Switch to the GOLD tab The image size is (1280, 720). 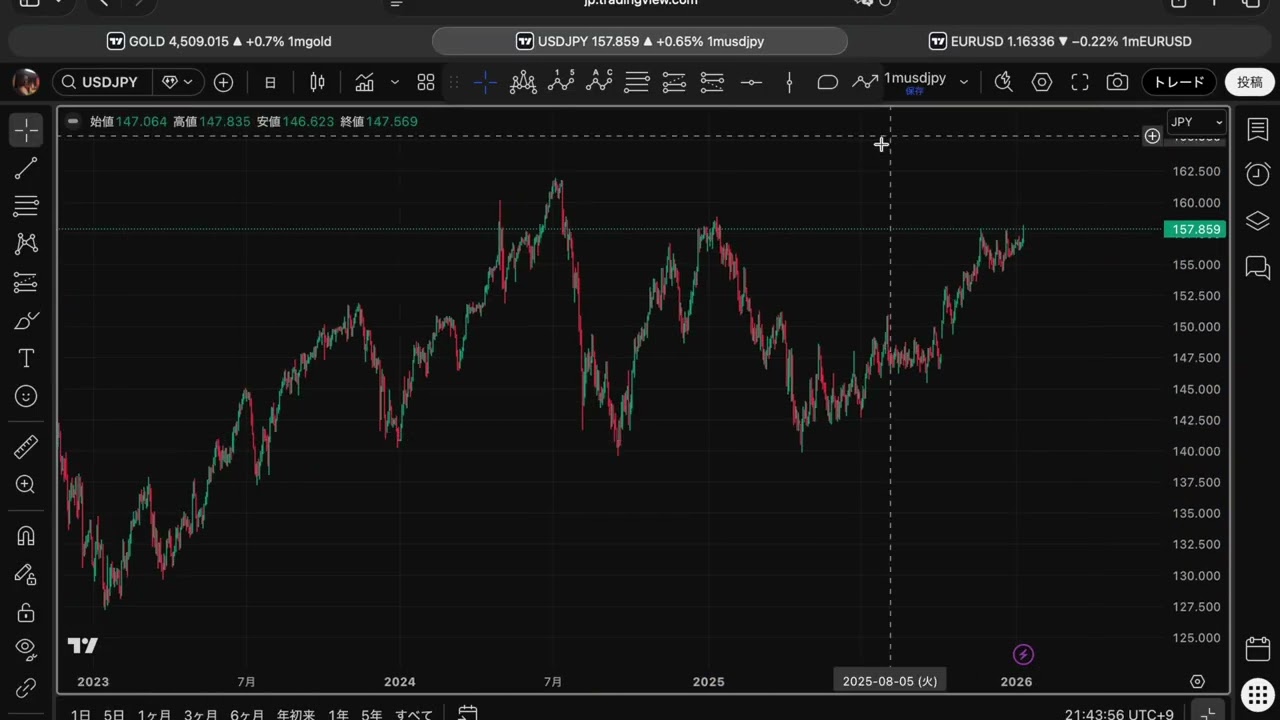click(x=219, y=41)
